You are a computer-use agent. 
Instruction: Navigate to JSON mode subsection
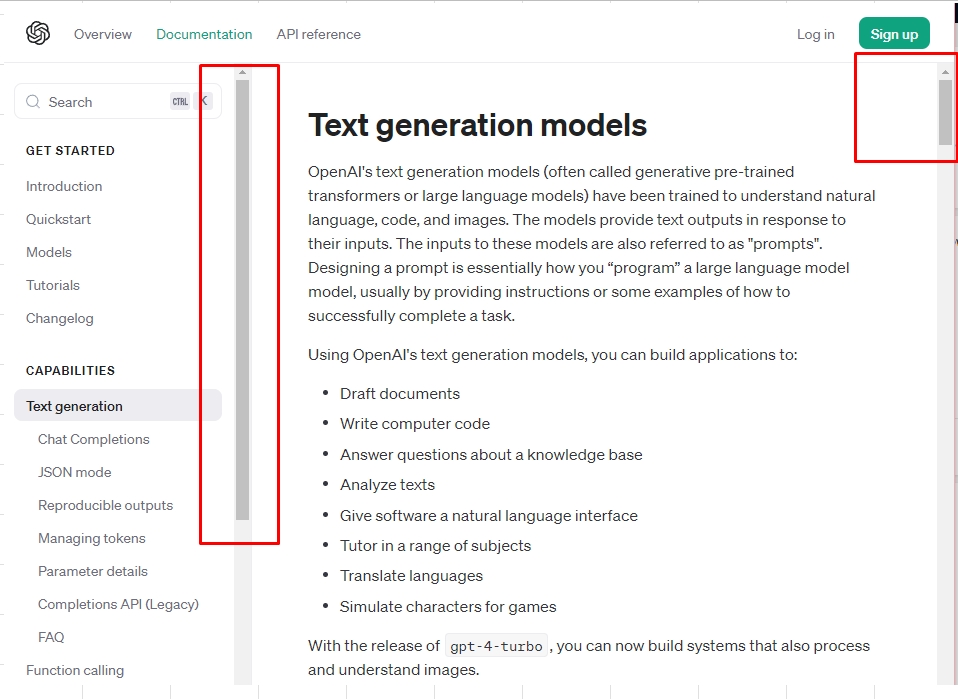(74, 472)
